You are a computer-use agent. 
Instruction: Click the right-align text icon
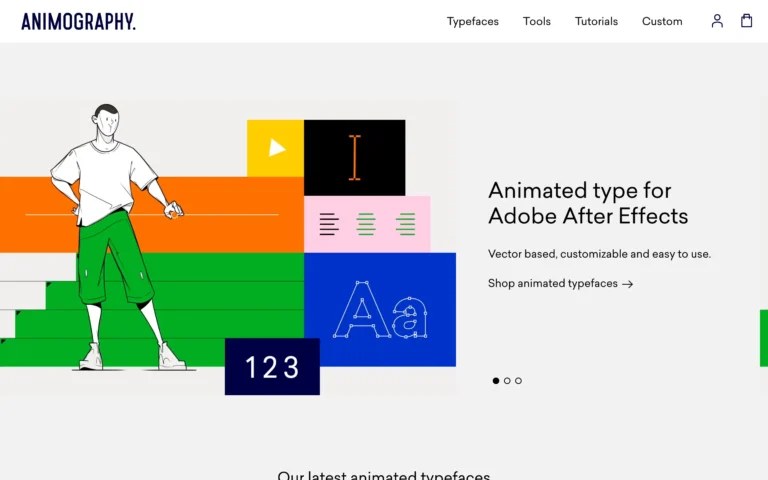click(406, 224)
